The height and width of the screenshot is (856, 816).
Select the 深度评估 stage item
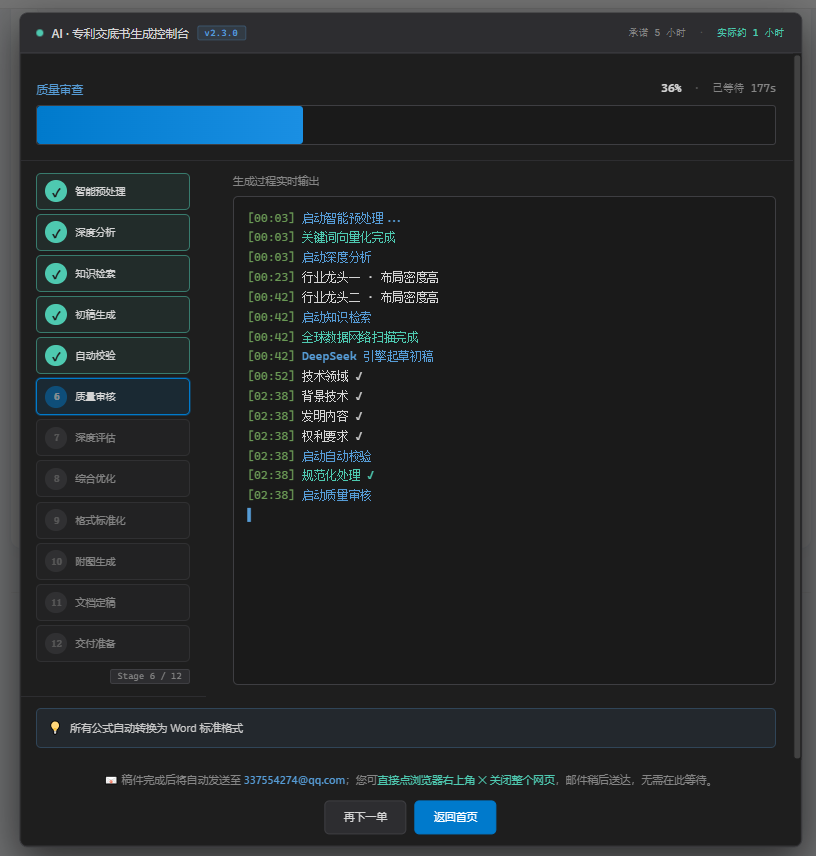click(113, 438)
